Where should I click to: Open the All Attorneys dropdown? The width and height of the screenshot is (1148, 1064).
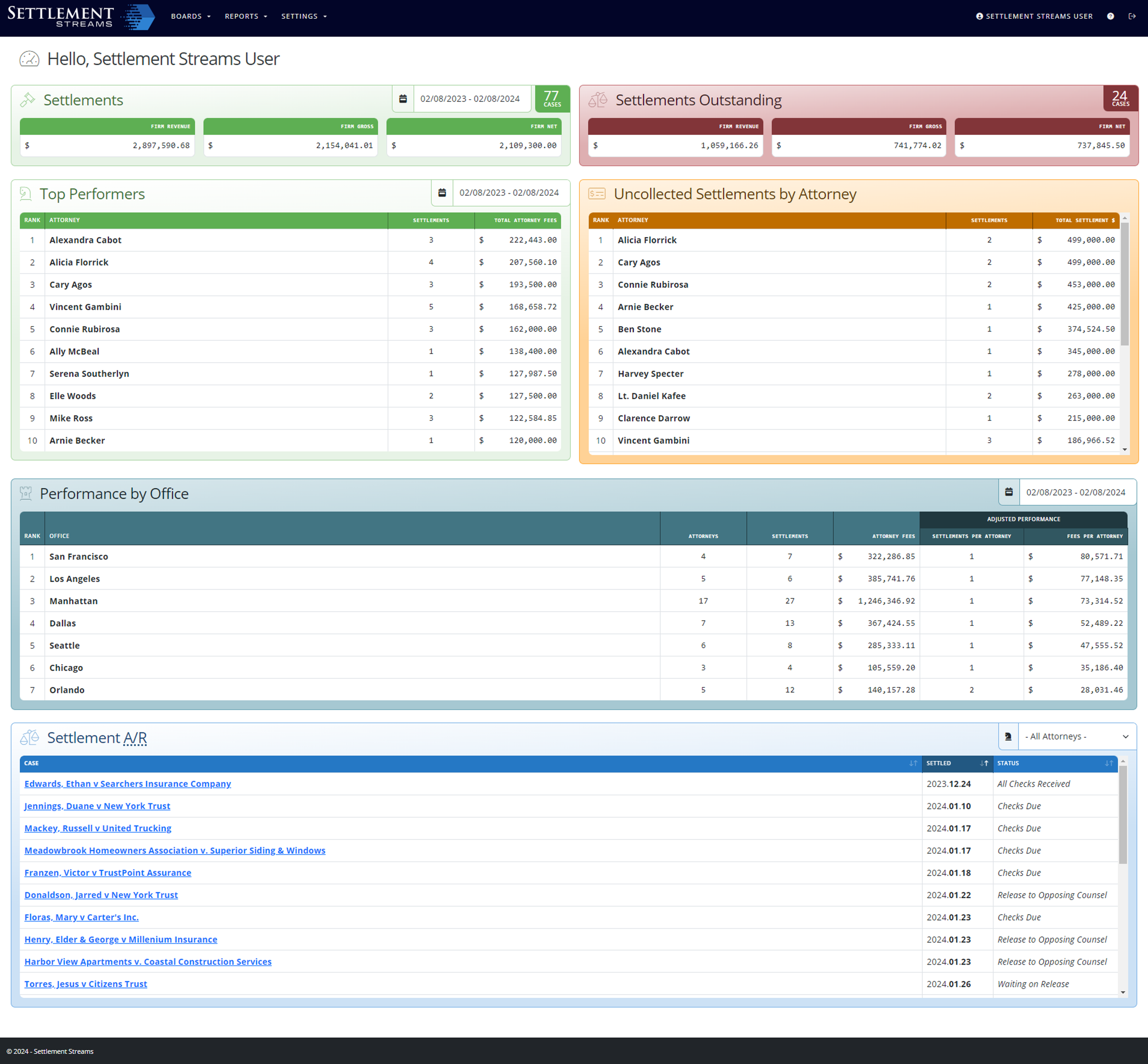coord(1076,737)
